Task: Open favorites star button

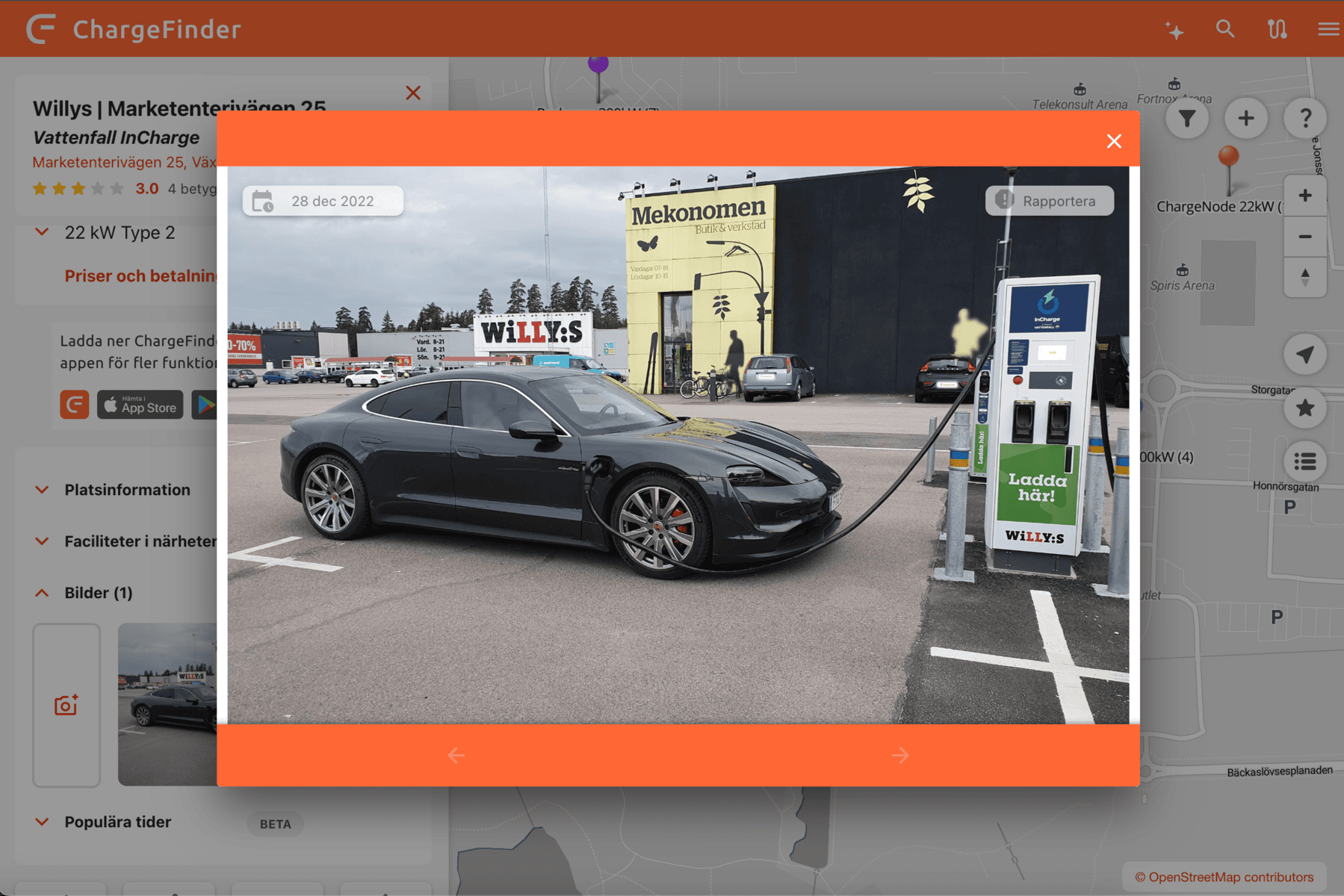Action: pos(1305,408)
